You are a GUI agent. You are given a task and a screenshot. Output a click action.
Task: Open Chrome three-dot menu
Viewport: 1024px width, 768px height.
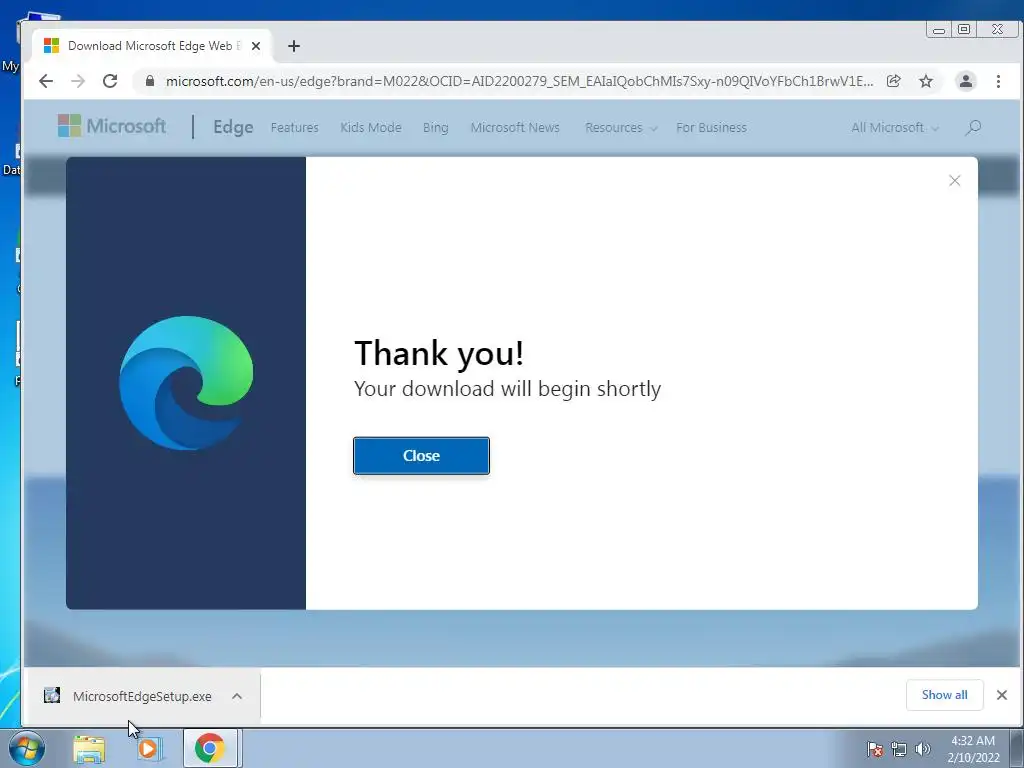(998, 81)
